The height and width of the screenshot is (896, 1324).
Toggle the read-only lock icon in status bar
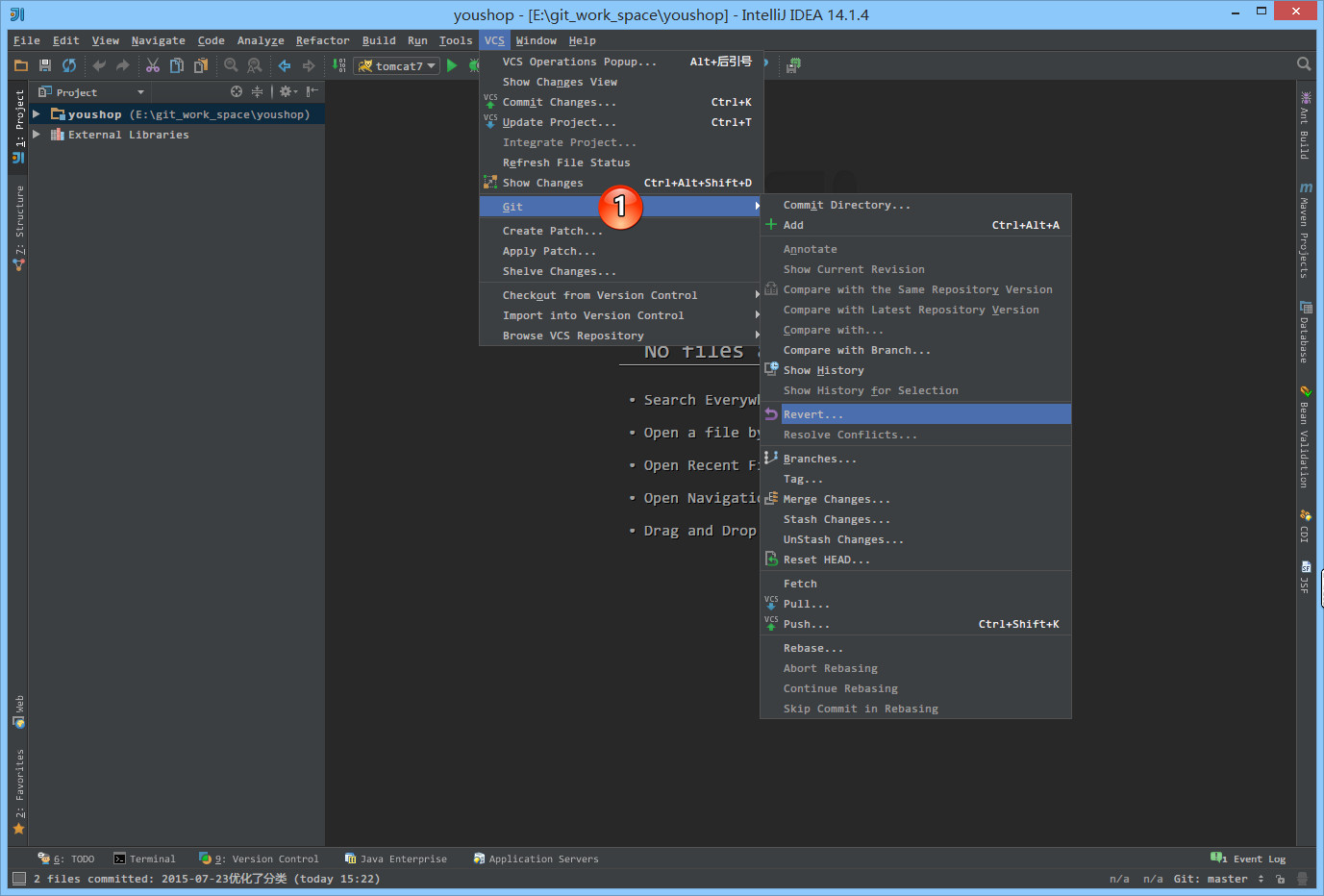click(1280, 879)
